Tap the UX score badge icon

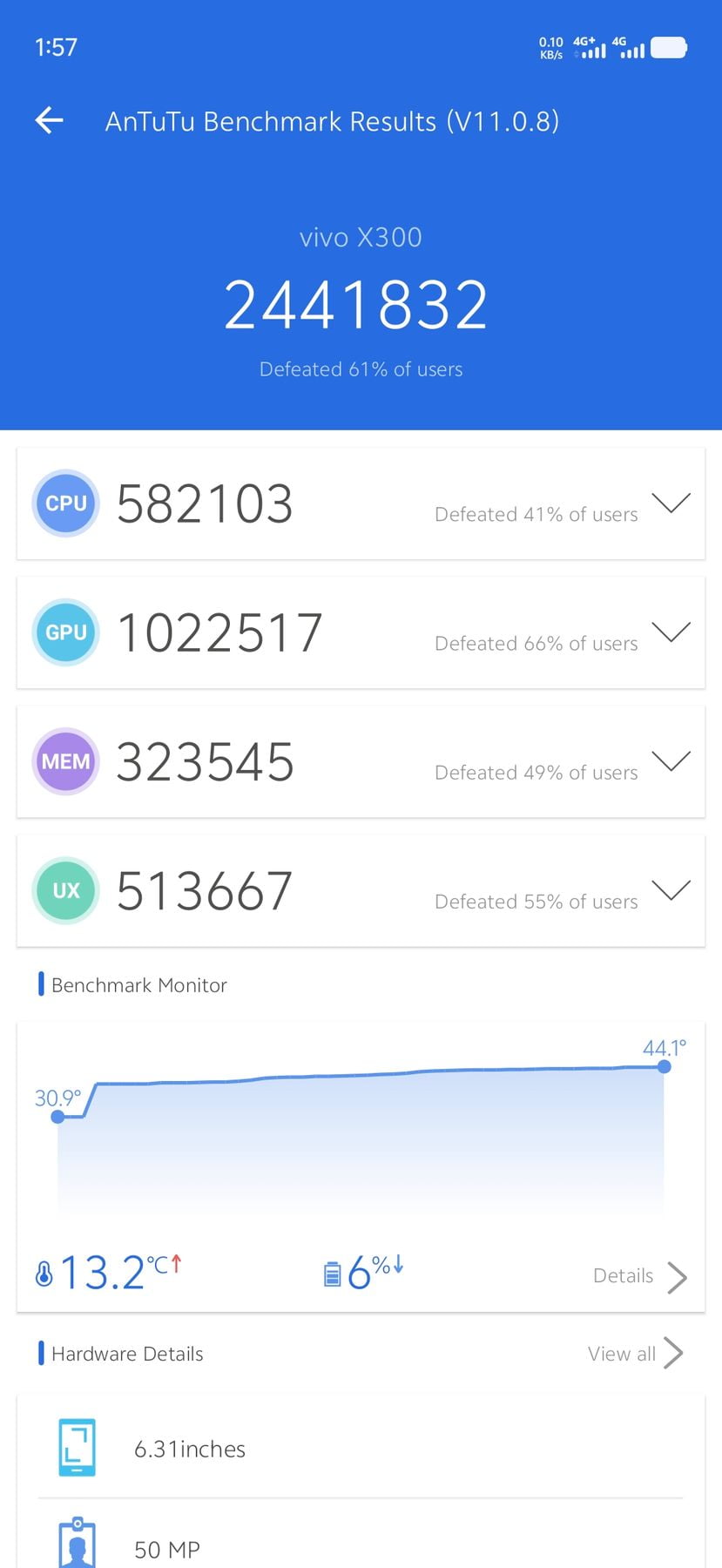tap(65, 890)
